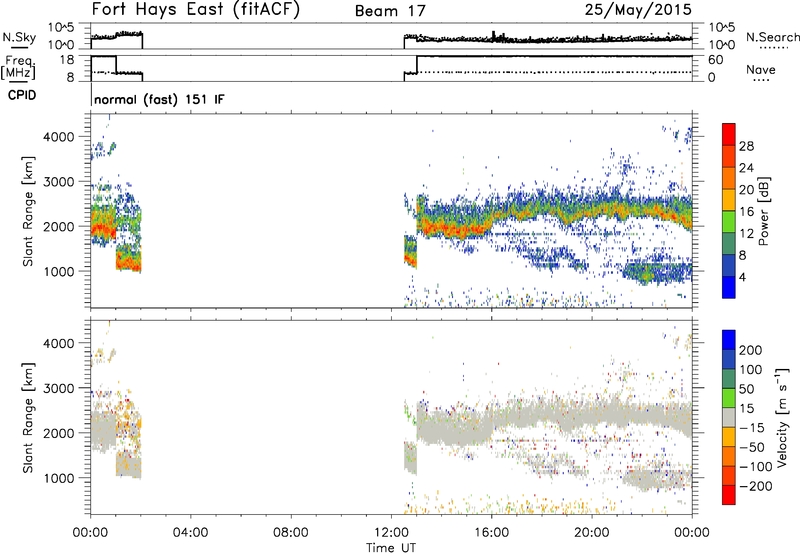Click the 'Time UT' axis title
The height and width of the screenshot is (554, 800).
click(391, 548)
